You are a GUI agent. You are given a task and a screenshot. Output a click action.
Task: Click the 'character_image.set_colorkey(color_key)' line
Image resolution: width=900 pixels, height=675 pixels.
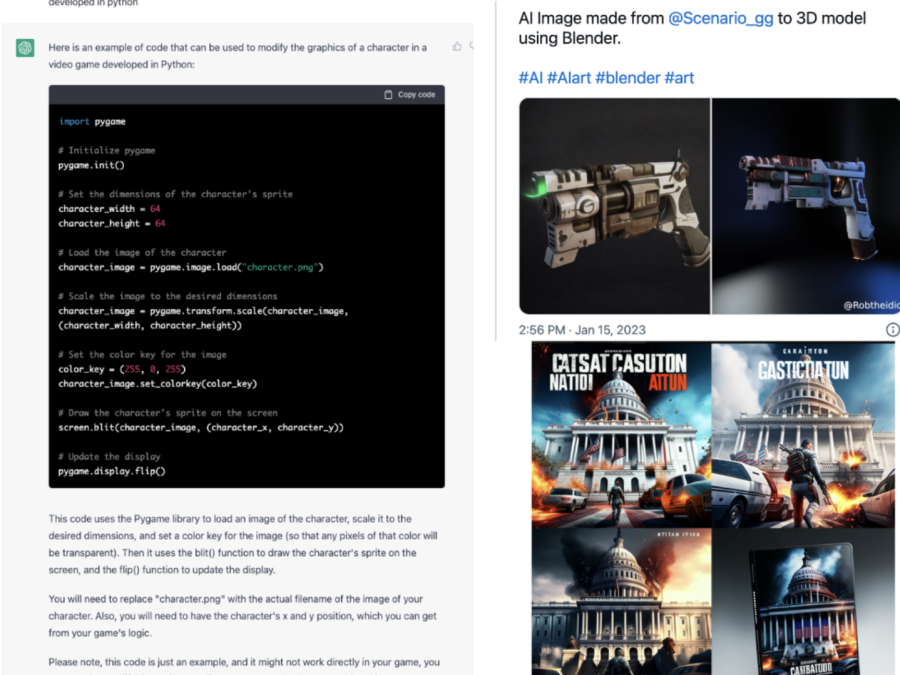158,383
